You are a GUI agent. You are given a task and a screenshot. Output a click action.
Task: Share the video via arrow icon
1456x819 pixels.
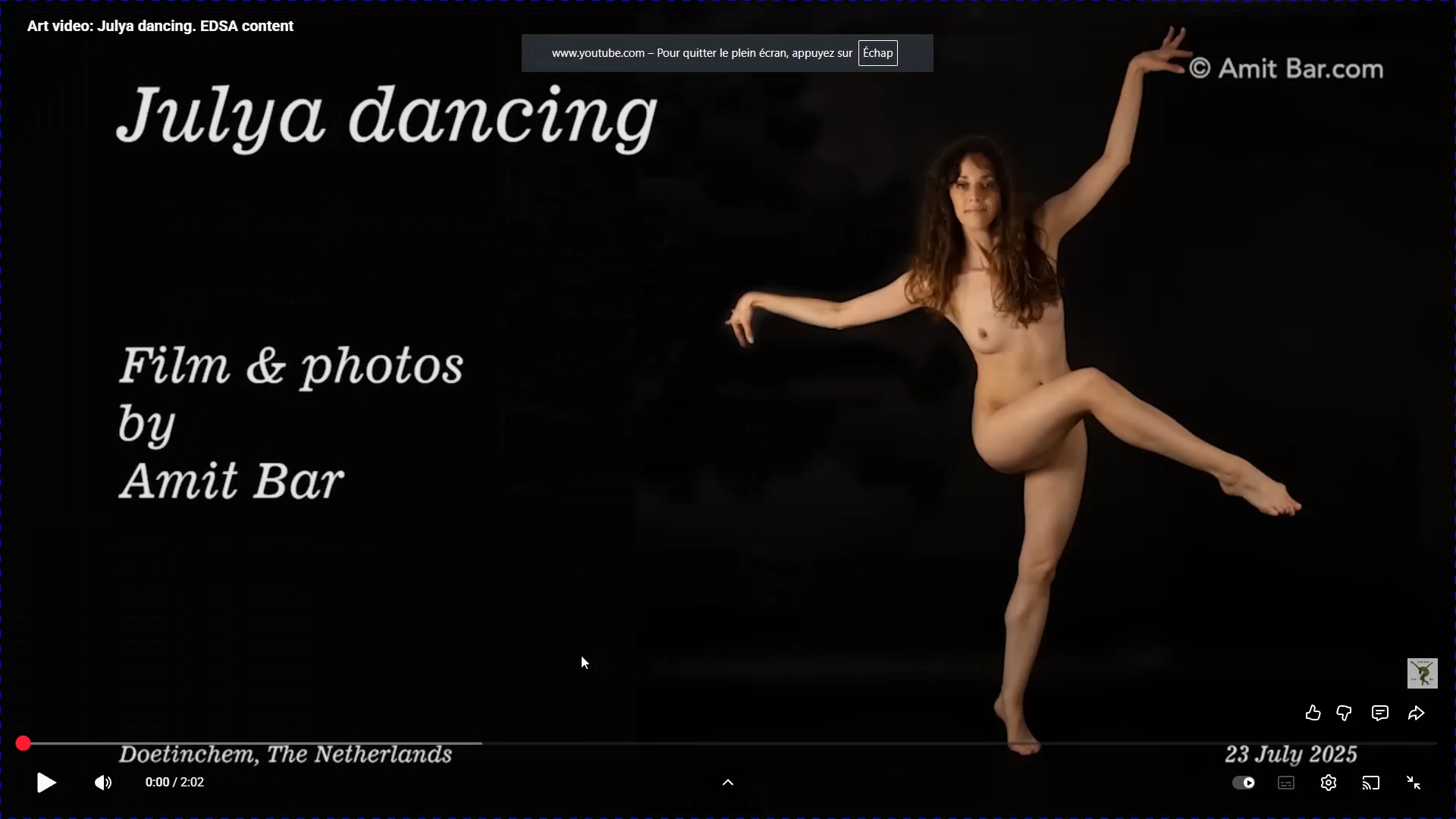coord(1416,713)
